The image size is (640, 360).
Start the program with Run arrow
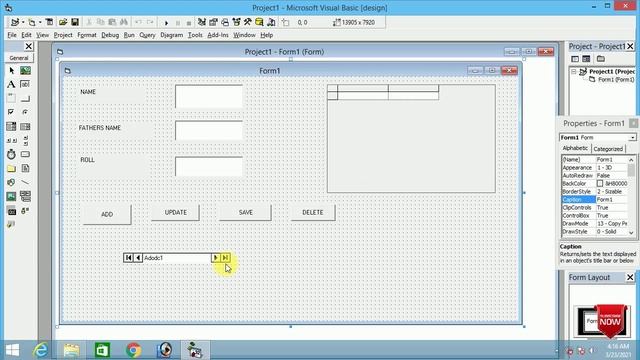pyautogui.click(x=166, y=22)
